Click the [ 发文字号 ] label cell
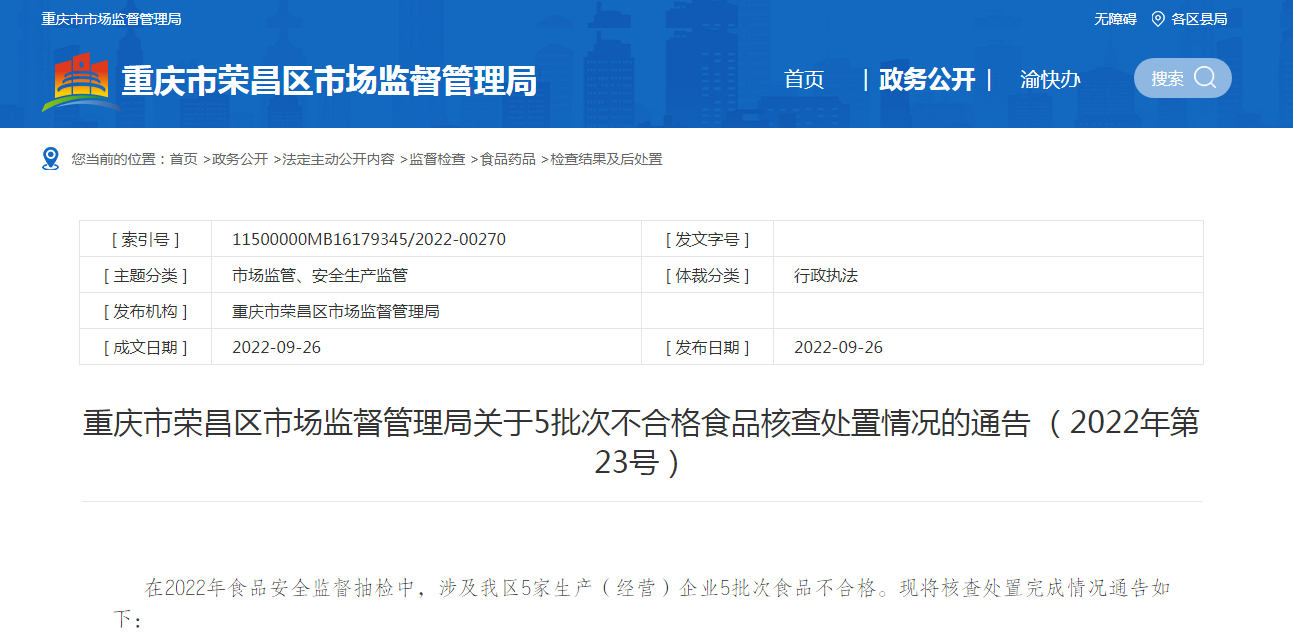The image size is (1293, 640). pos(708,239)
